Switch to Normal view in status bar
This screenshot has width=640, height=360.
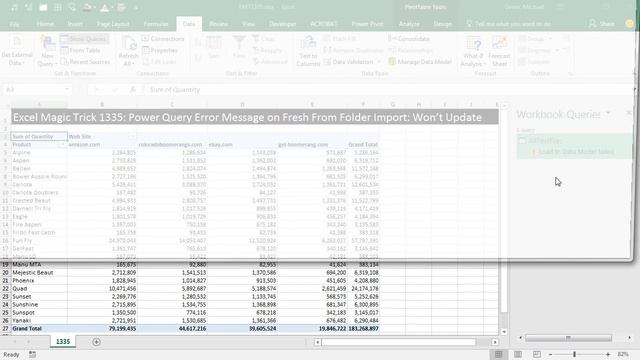[498, 355]
